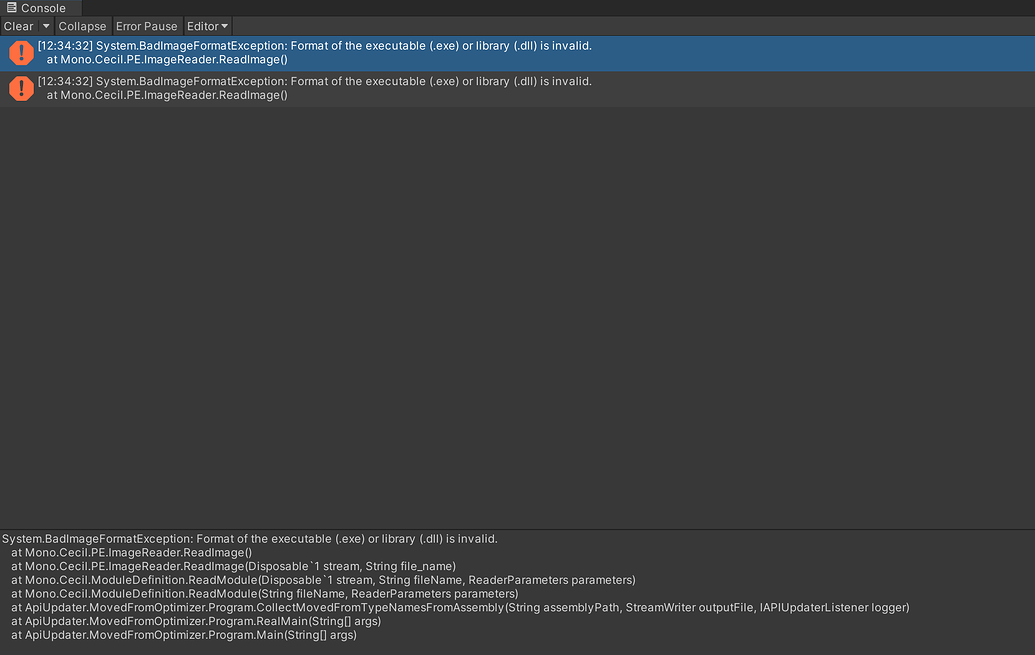The height and width of the screenshot is (655, 1035).
Task: Enable the Error Pause option
Action: click(146, 26)
